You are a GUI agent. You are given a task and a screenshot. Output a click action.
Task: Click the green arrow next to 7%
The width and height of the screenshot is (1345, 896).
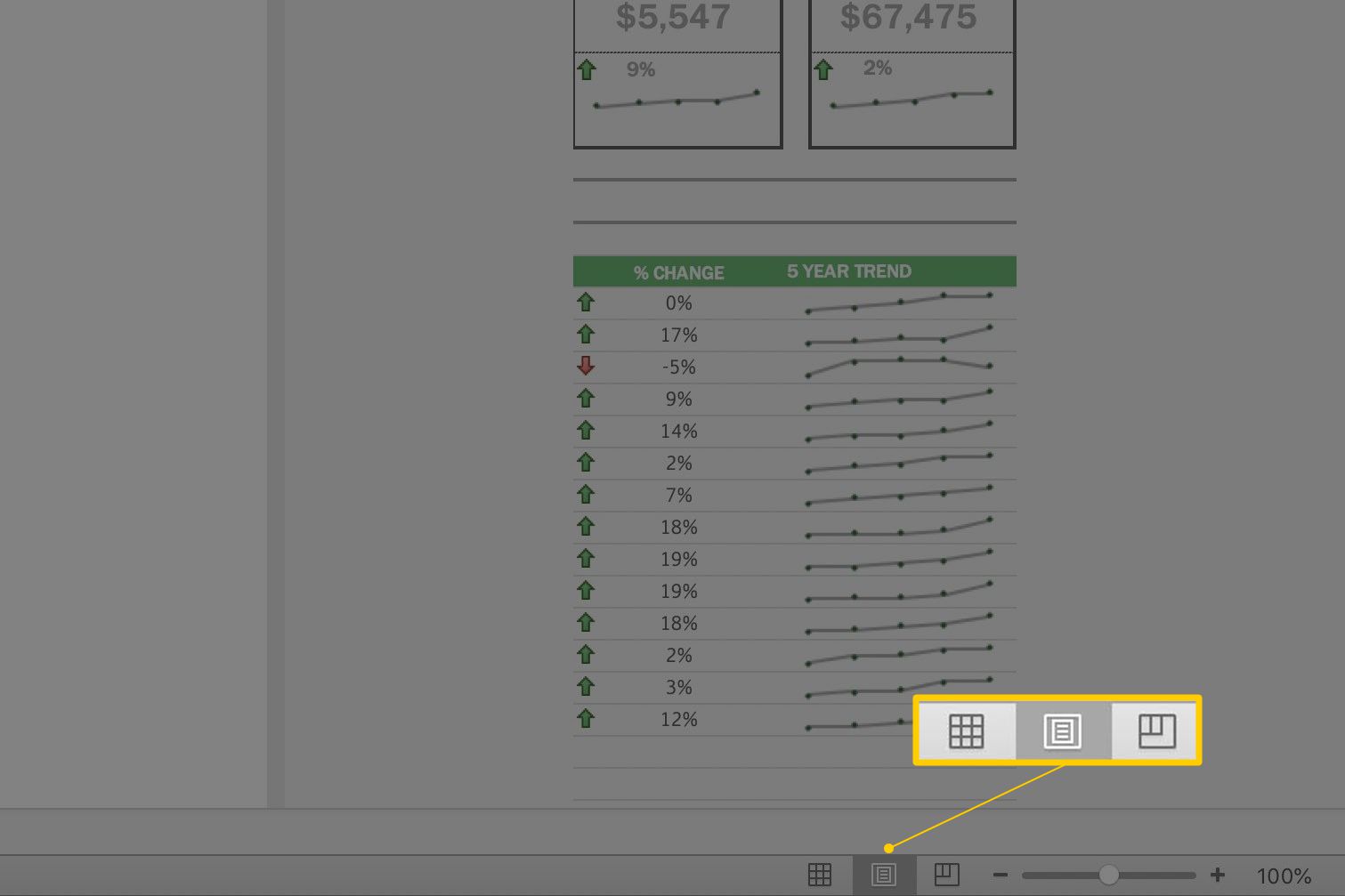(x=586, y=494)
